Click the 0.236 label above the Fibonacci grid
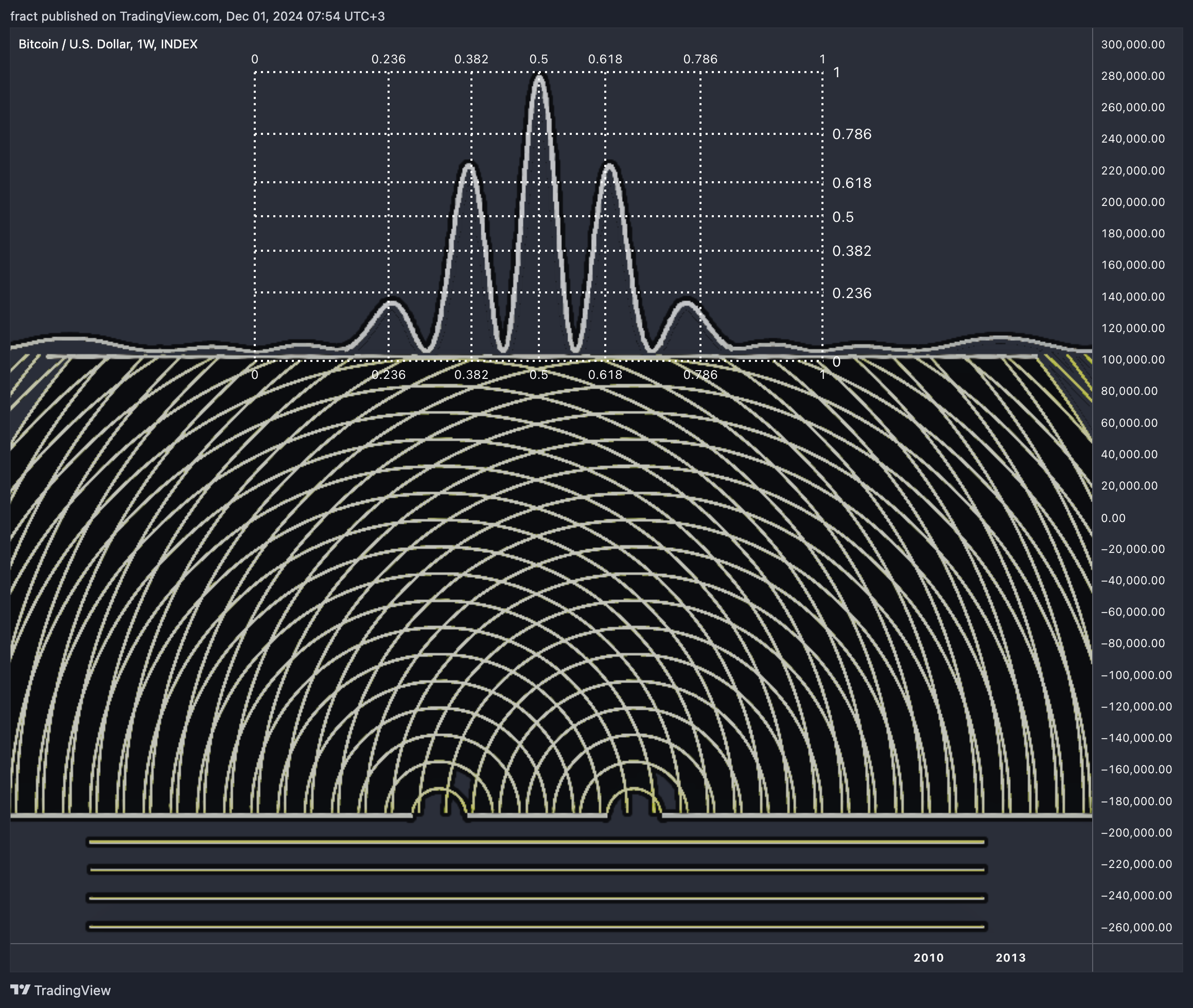The height and width of the screenshot is (1008, 1193). [x=389, y=59]
